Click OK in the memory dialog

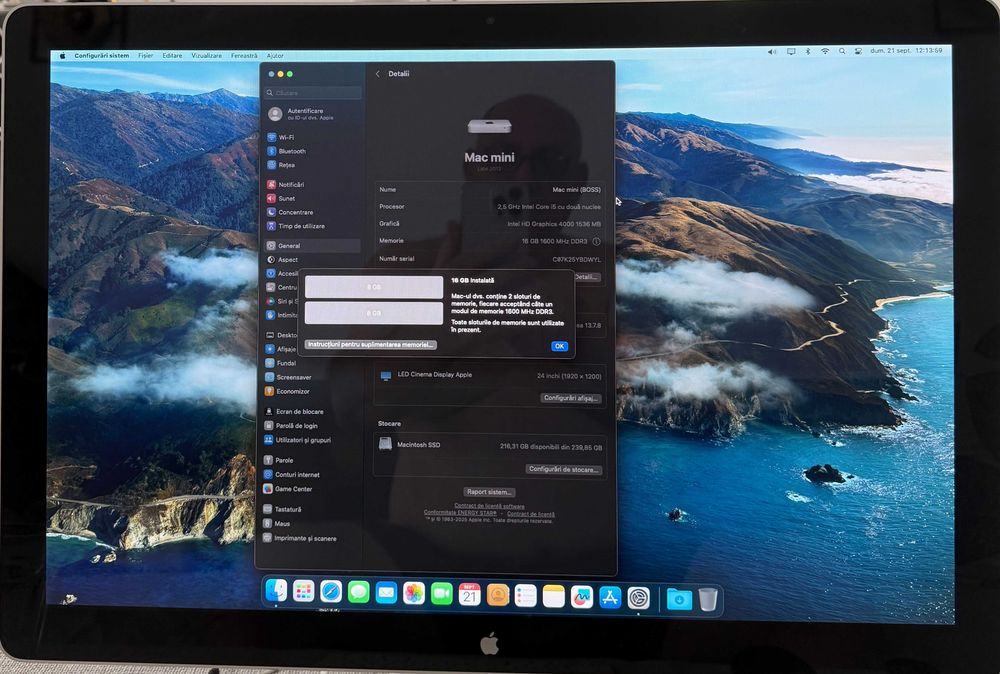[x=559, y=346]
